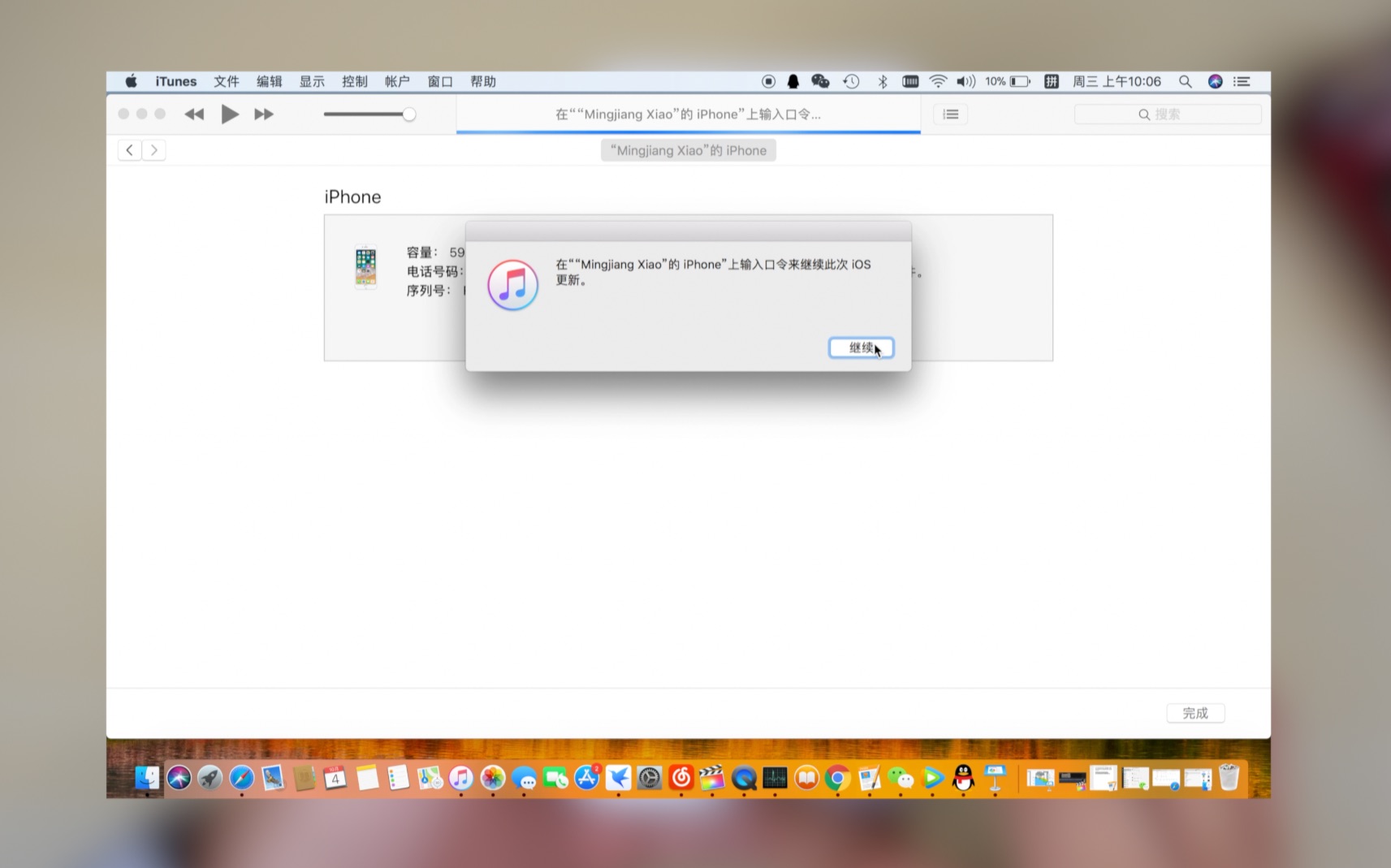Image resolution: width=1391 pixels, height=868 pixels.
Task: Open the Trash in the Dock
Action: tap(1229, 778)
